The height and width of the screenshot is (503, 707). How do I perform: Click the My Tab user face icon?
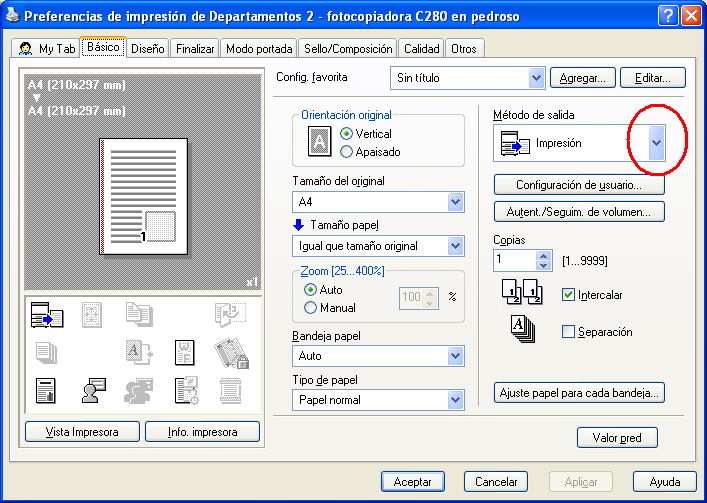(x=26, y=49)
